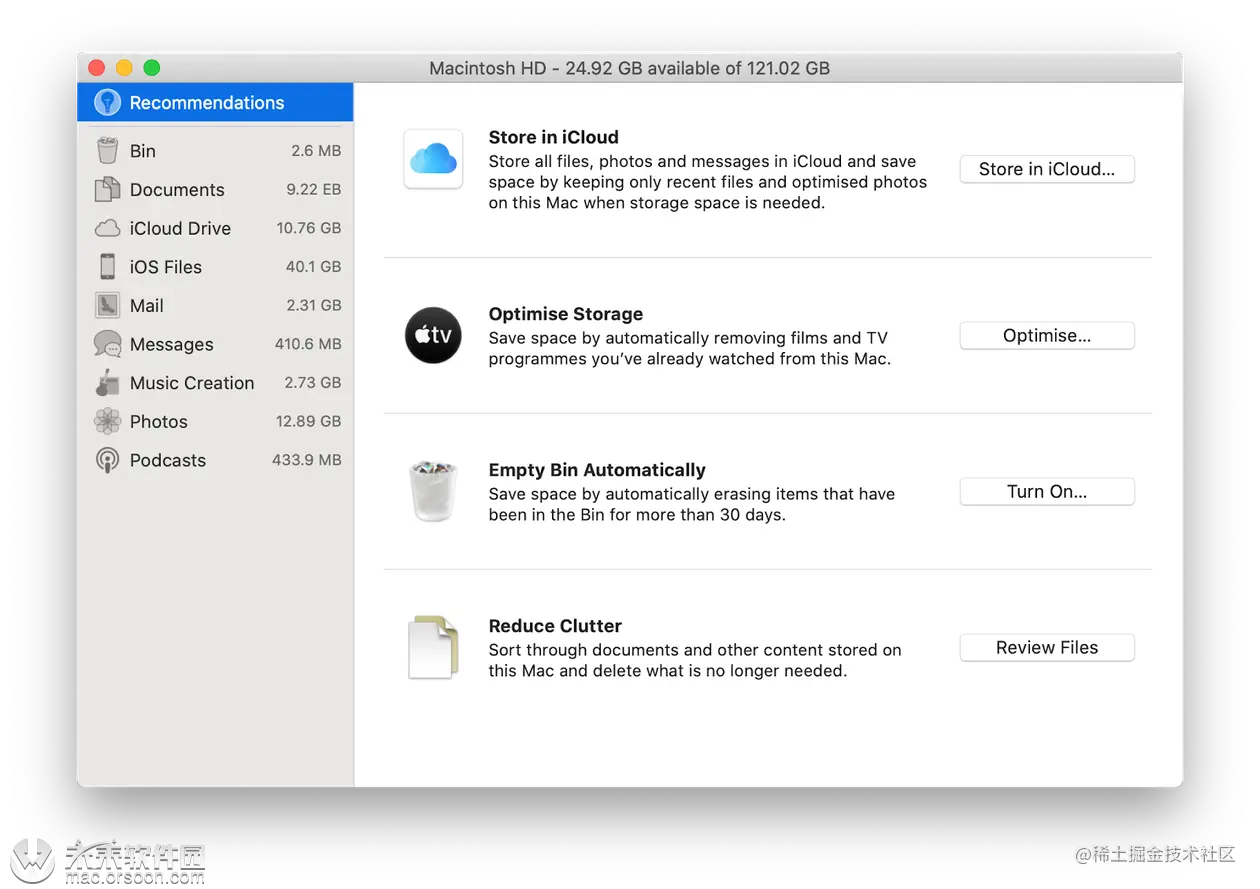Image resolution: width=1260 pixels, height=889 pixels.
Task: Click the 10.76 GB size value
Action: (x=309, y=228)
